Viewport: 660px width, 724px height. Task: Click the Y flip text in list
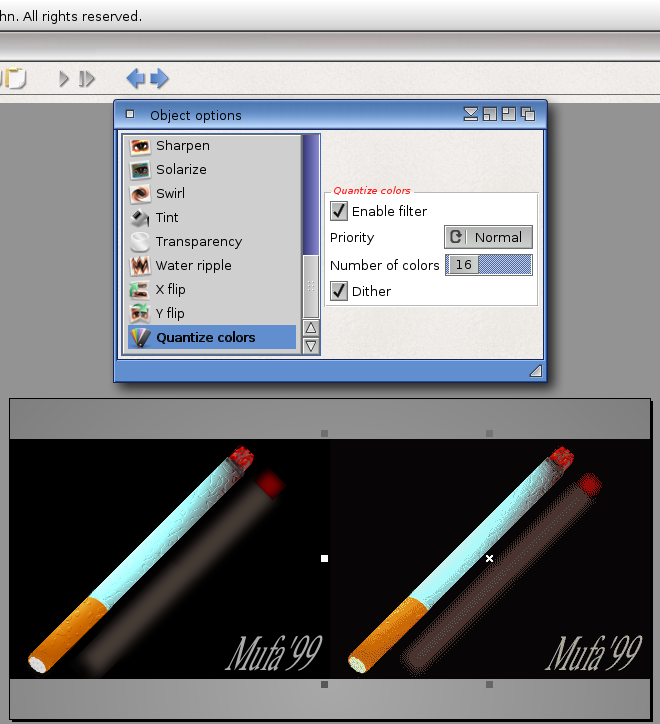[170, 314]
